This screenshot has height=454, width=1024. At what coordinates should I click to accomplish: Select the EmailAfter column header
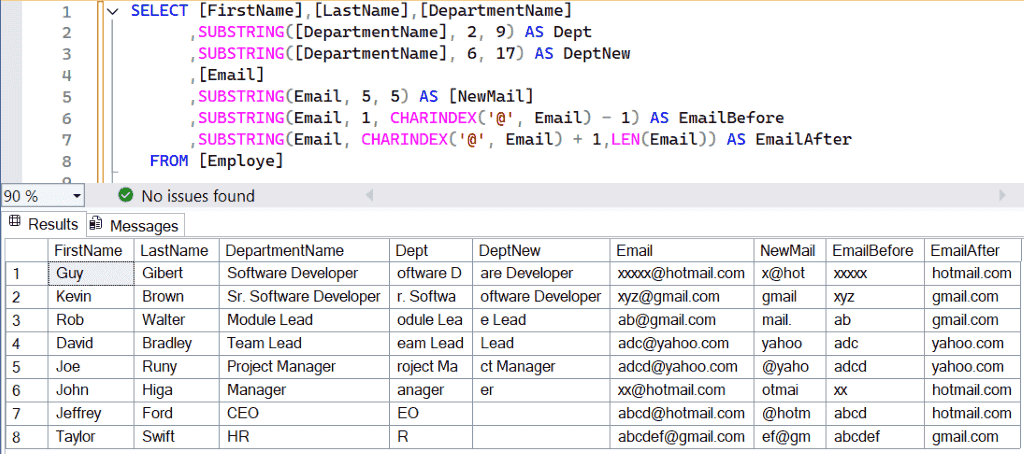pyautogui.click(x=972, y=250)
